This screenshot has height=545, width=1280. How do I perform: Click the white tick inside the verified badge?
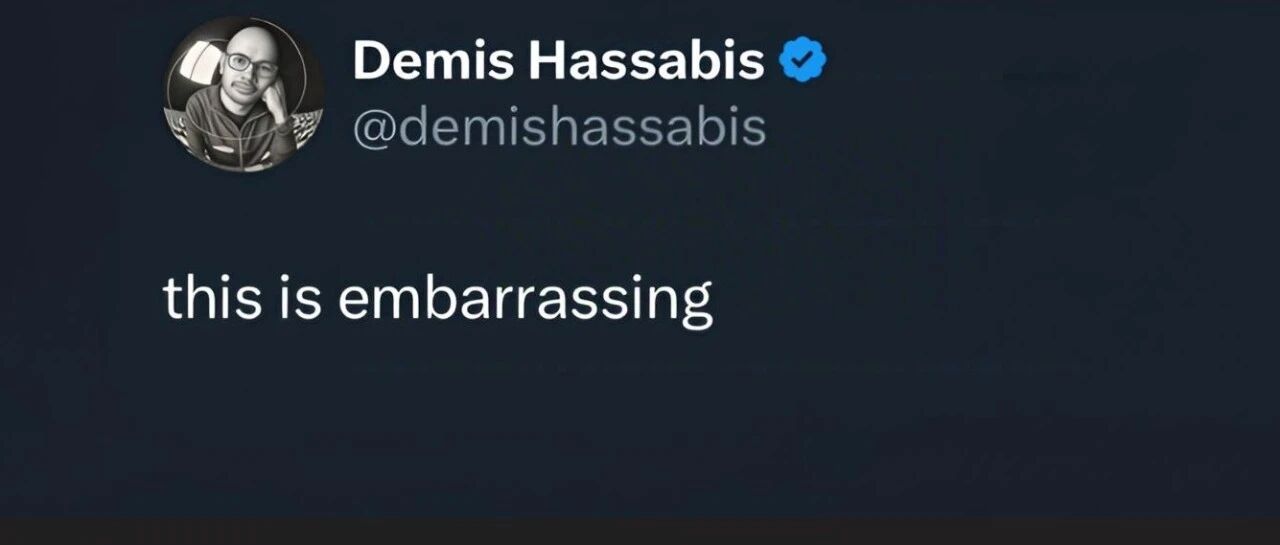point(801,63)
